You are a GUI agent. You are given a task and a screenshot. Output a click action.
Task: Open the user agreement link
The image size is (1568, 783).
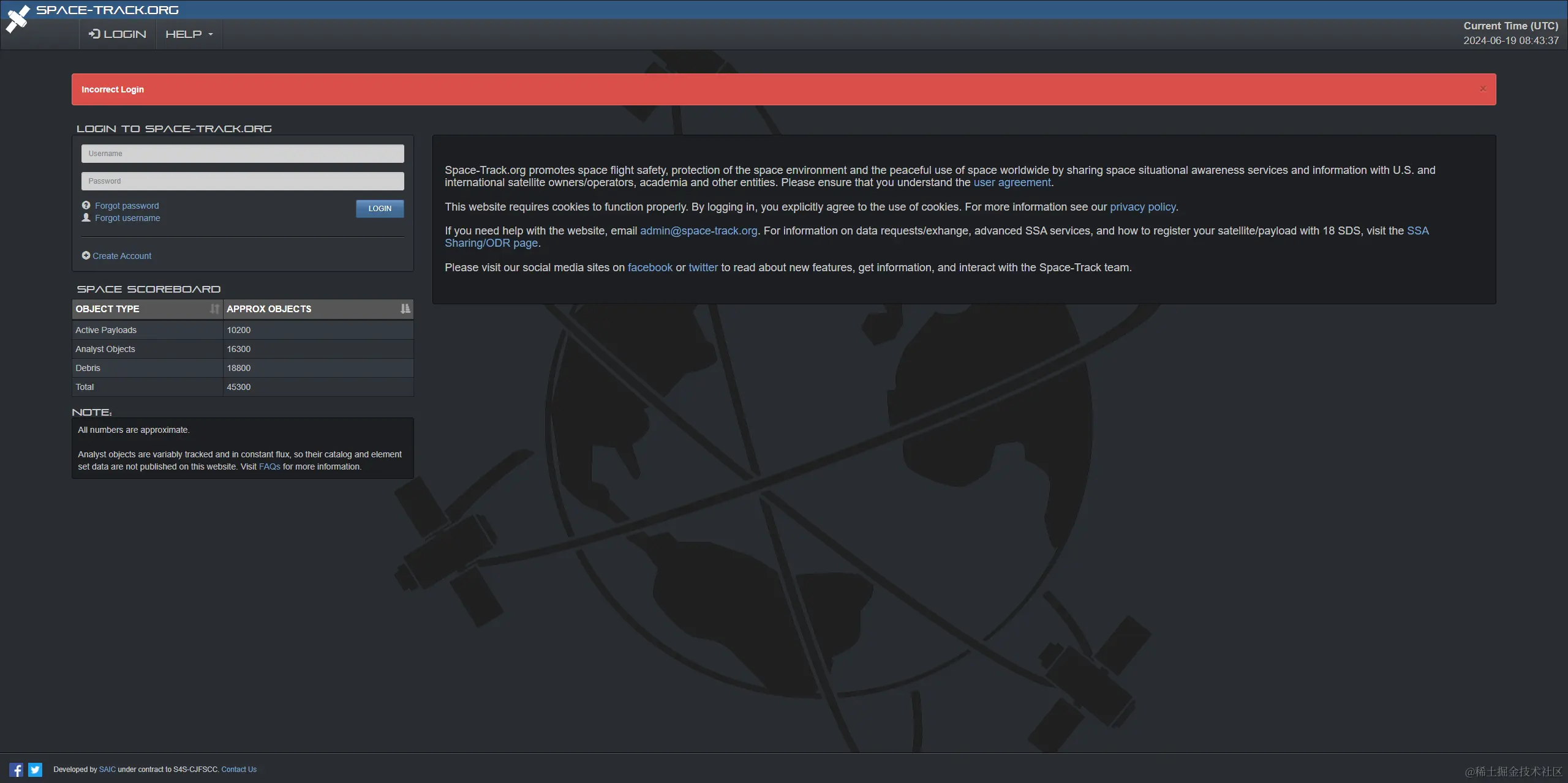[1012, 182]
